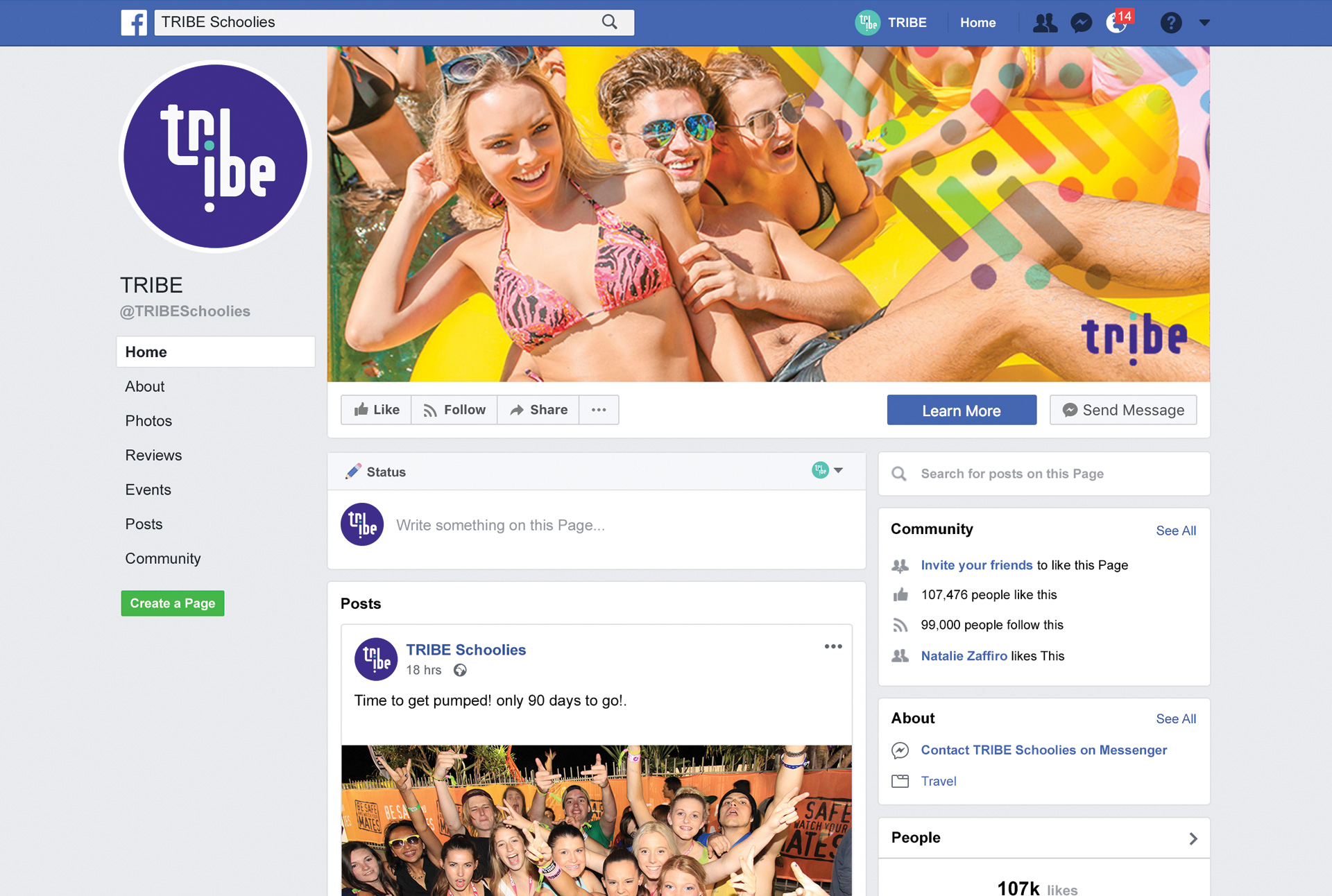
Task: Click Invite your friends link
Action: point(977,565)
